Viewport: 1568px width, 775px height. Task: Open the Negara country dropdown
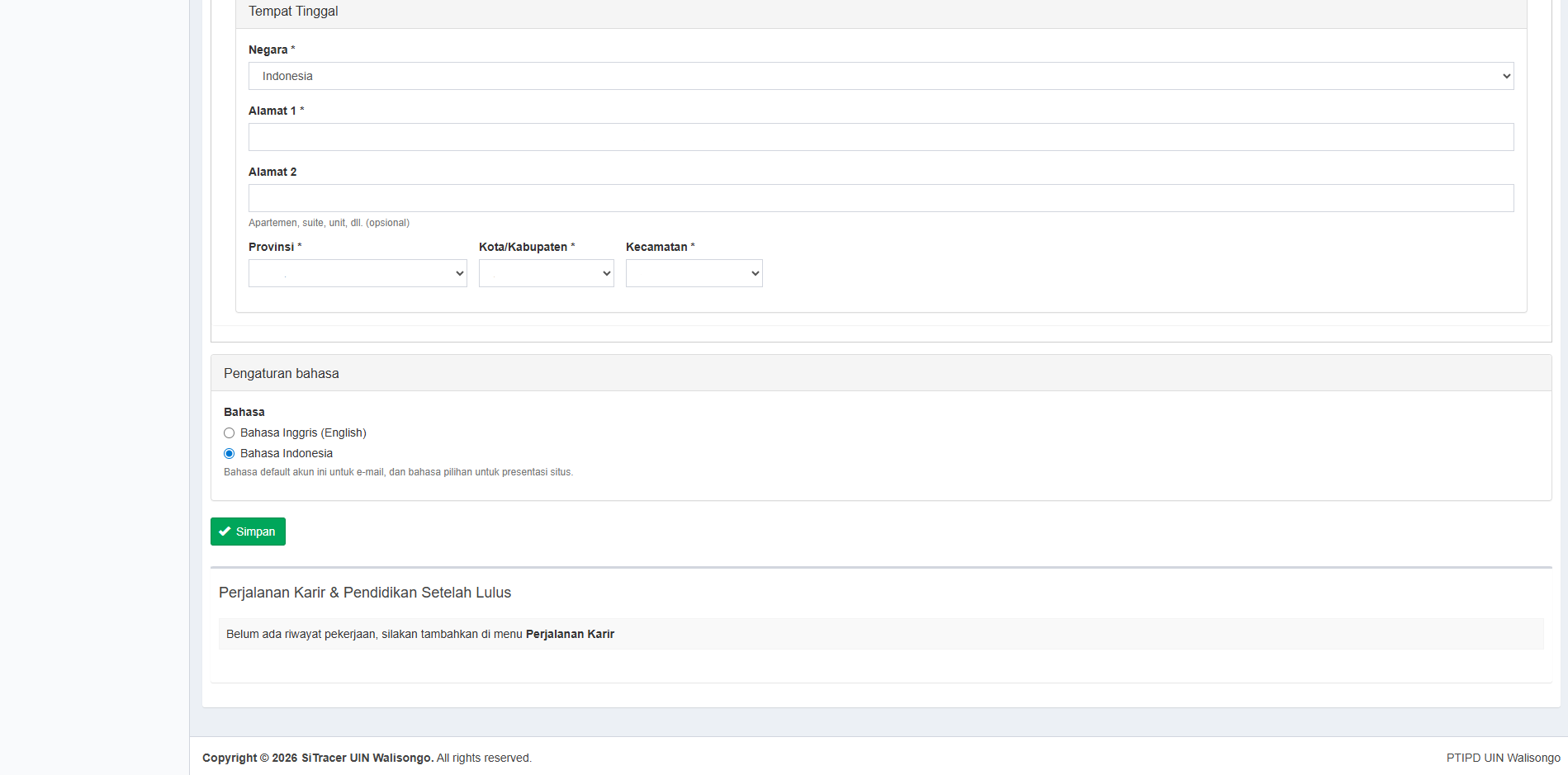[880, 76]
